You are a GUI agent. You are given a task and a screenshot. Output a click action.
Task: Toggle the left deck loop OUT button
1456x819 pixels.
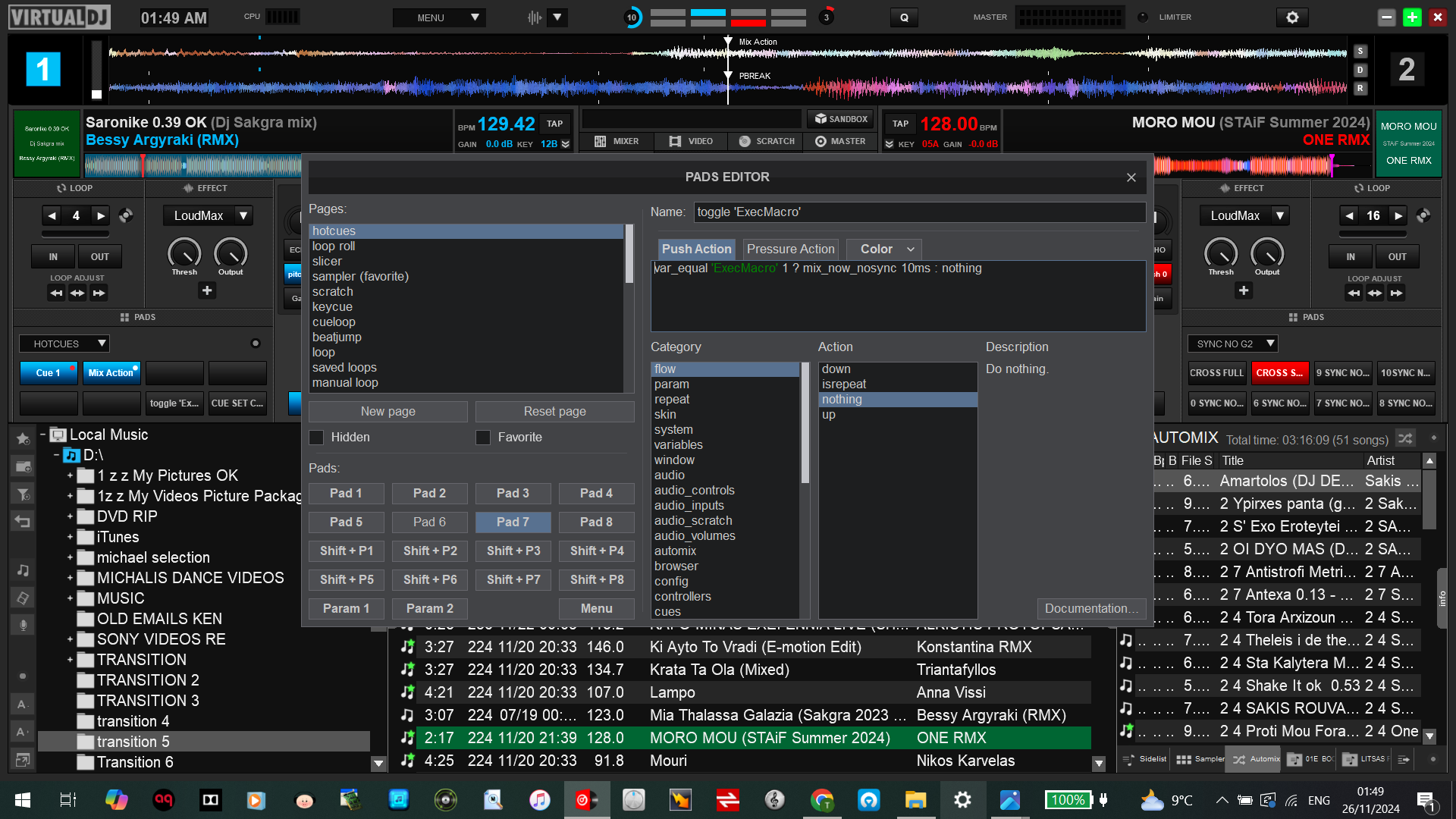click(x=100, y=257)
